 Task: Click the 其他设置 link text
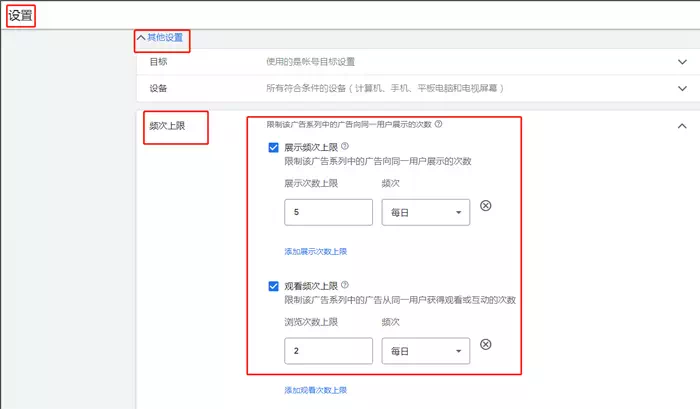pyautogui.click(x=166, y=38)
